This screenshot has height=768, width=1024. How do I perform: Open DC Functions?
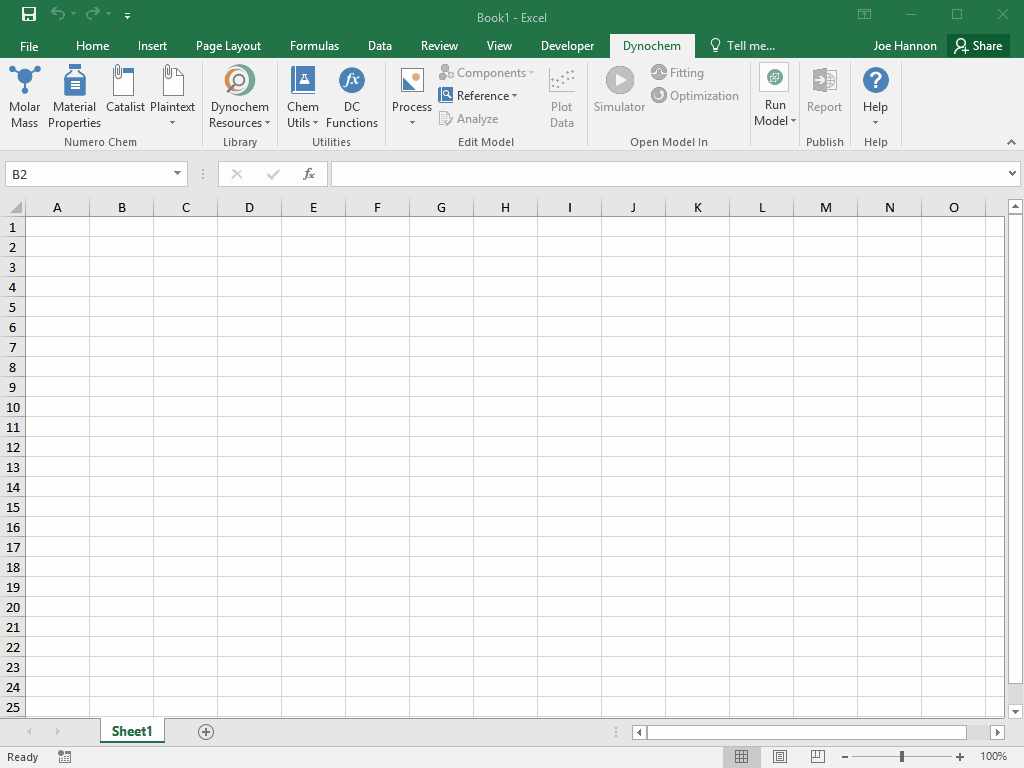[351, 95]
